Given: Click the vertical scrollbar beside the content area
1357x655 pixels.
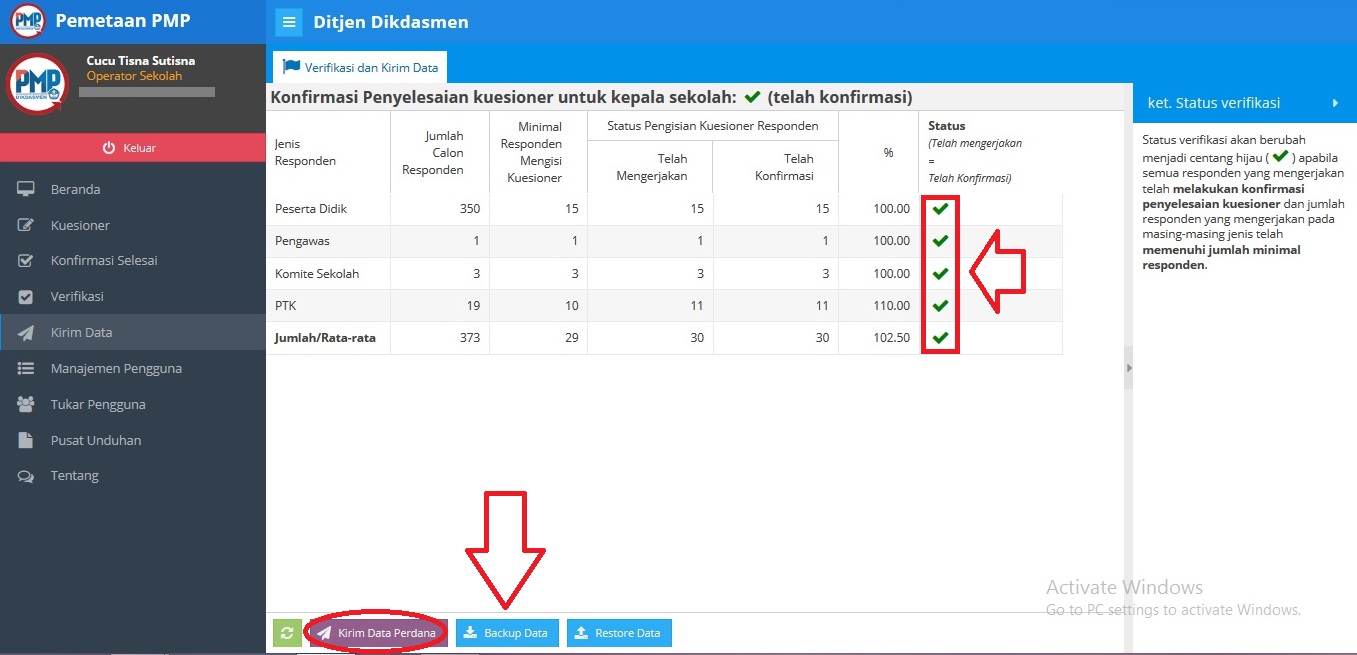Looking at the screenshot, I should coord(1128,368).
